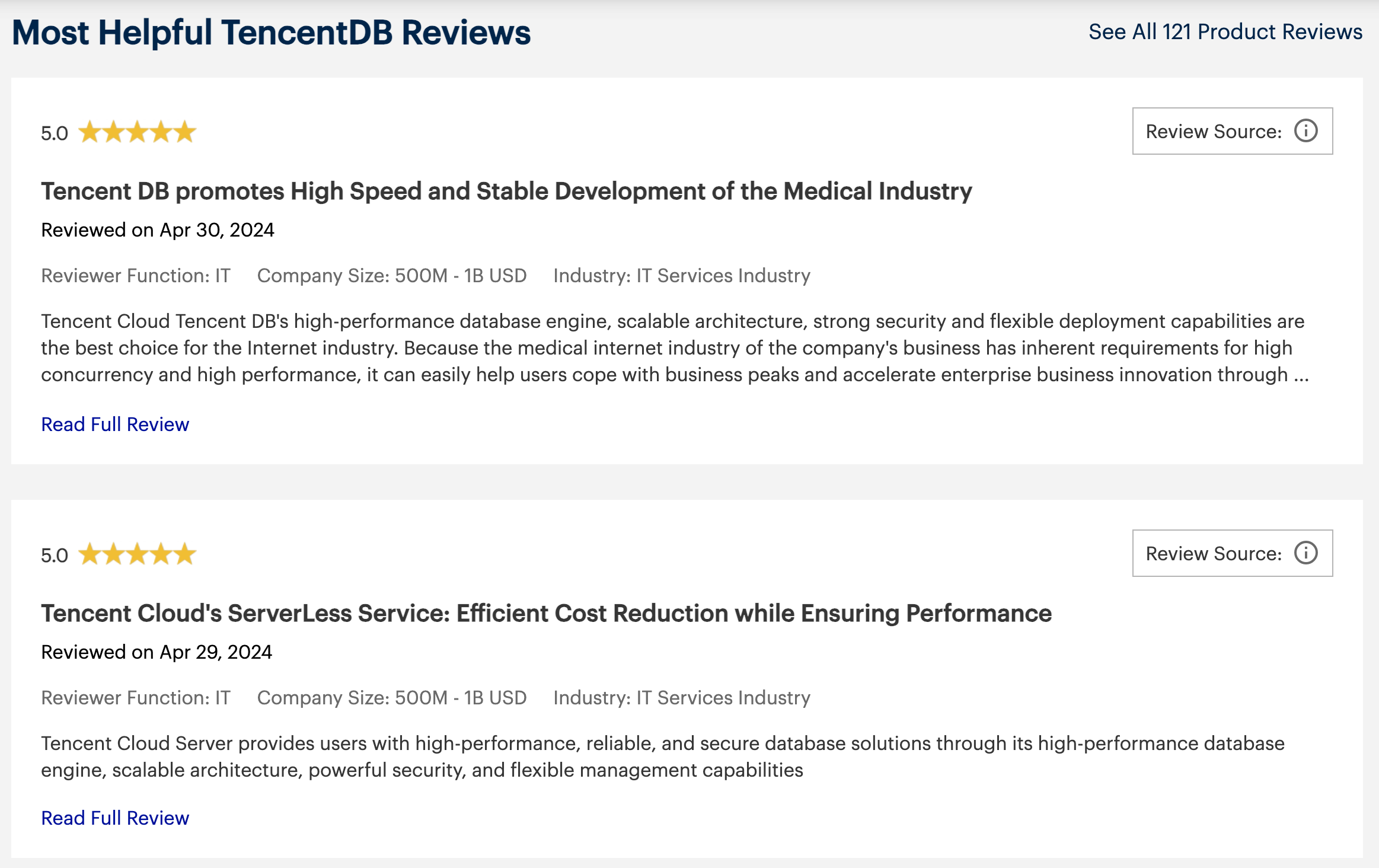The width and height of the screenshot is (1379, 868).
Task: Click first review's Company Size: 500M - 1B USD
Action: tap(392, 276)
